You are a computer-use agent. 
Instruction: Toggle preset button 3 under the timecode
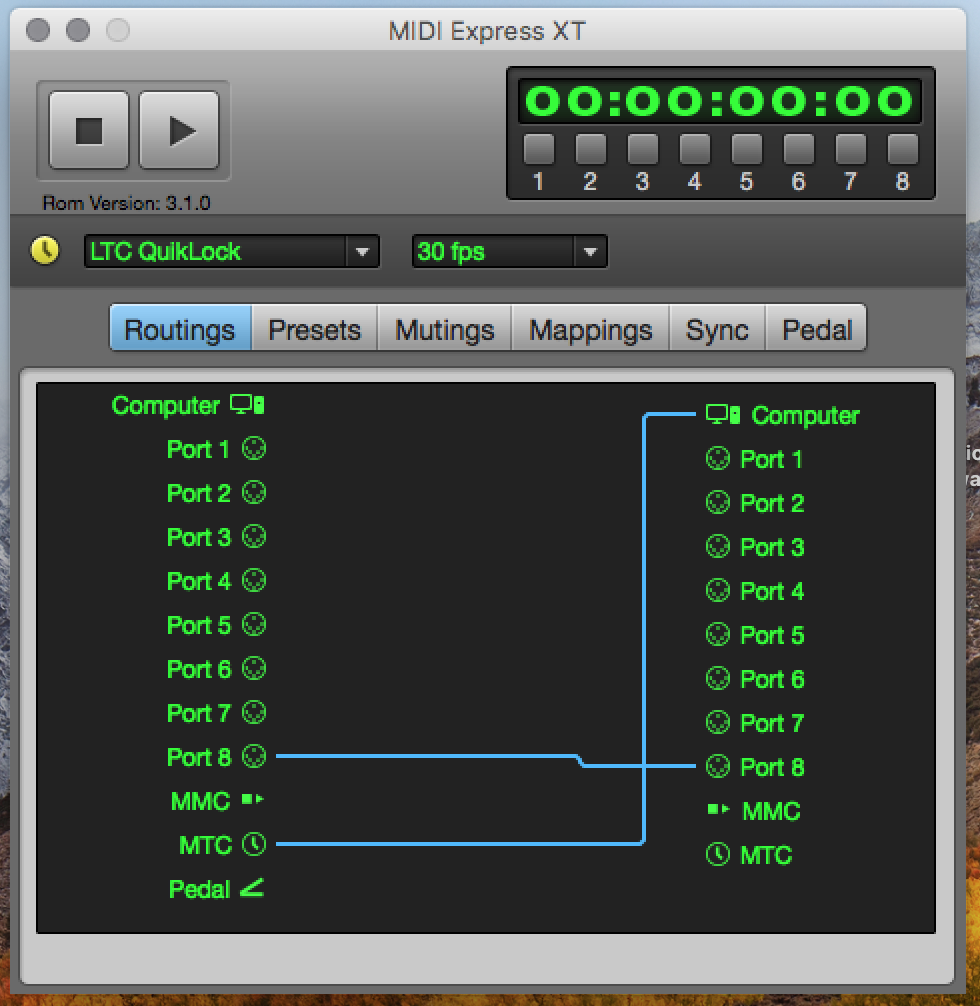pyautogui.click(x=643, y=149)
